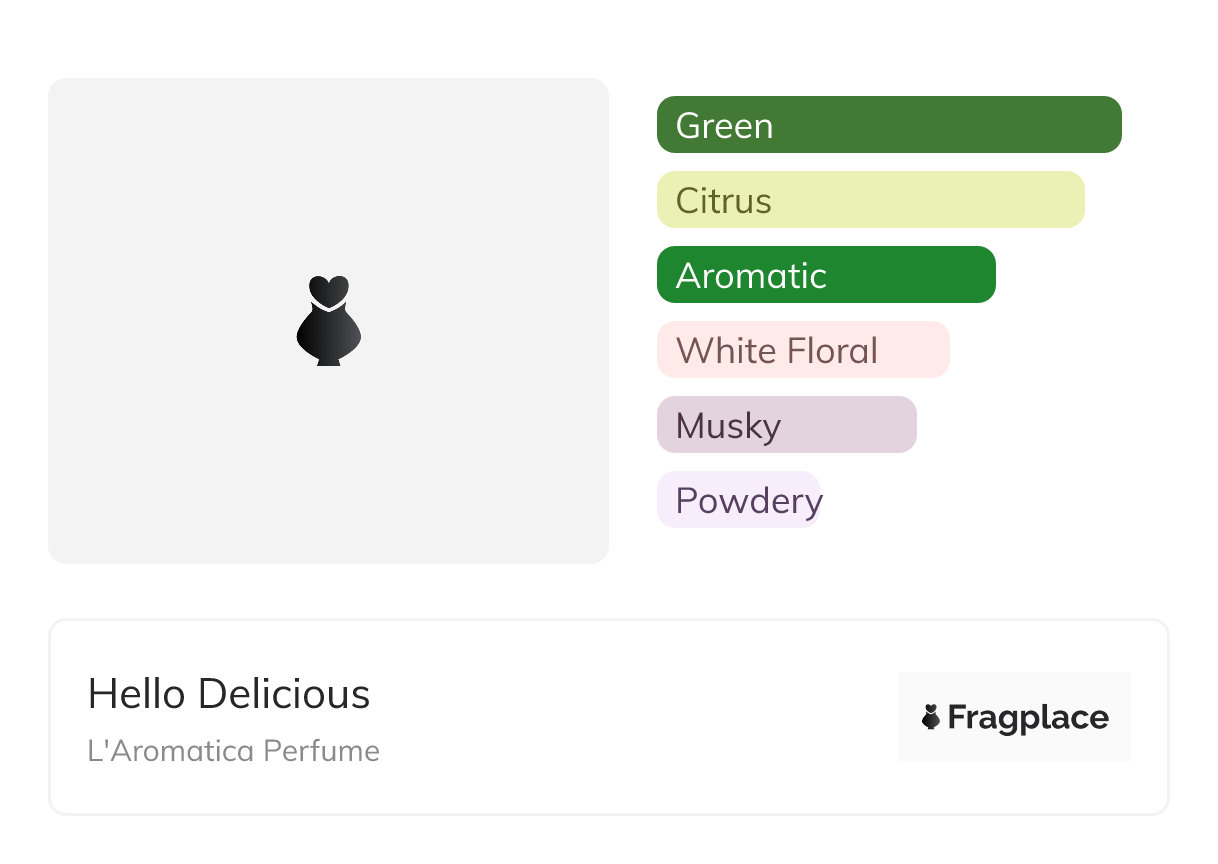This screenshot has height=864, width=1218.
Task: Click the small bottle icon in Fragplace logo
Action: [x=931, y=717]
